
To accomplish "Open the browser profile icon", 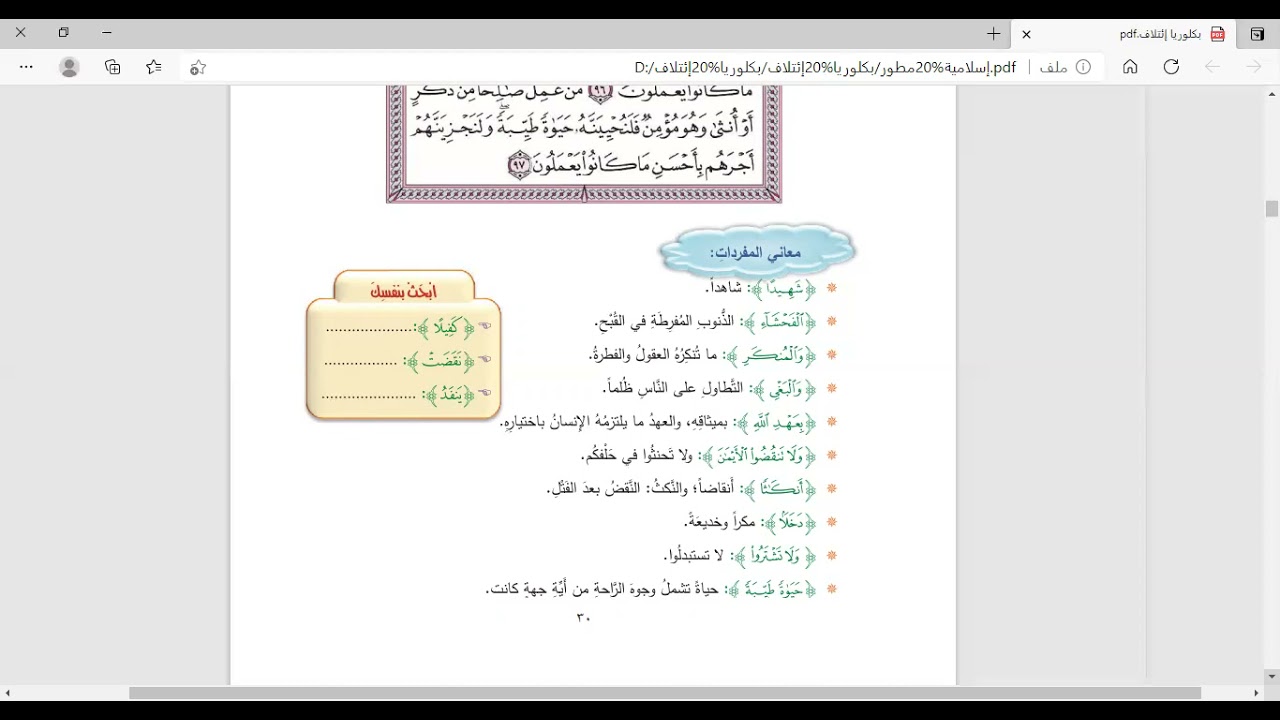I will (69, 67).
